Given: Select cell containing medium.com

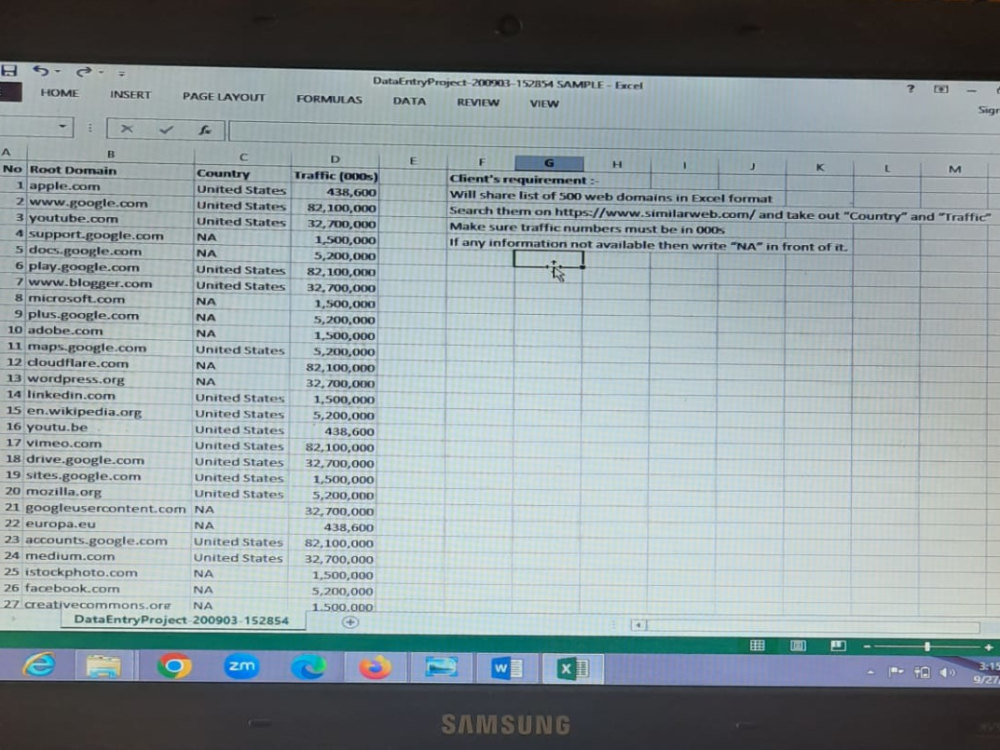Looking at the screenshot, I should 107,556.
